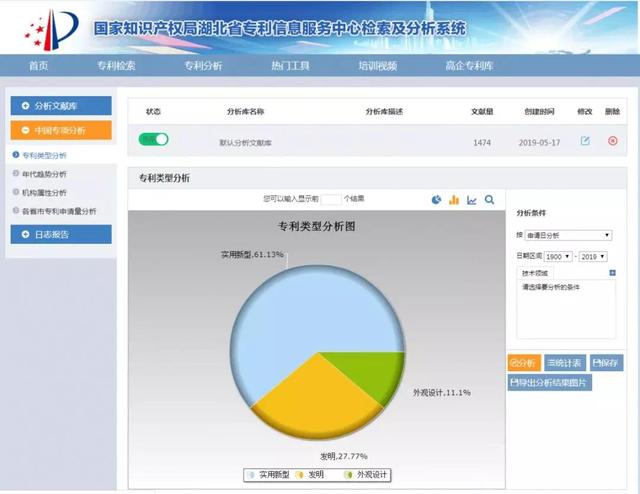Click the edit icon for default library
This screenshot has height=494, width=640.
point(585,141)
